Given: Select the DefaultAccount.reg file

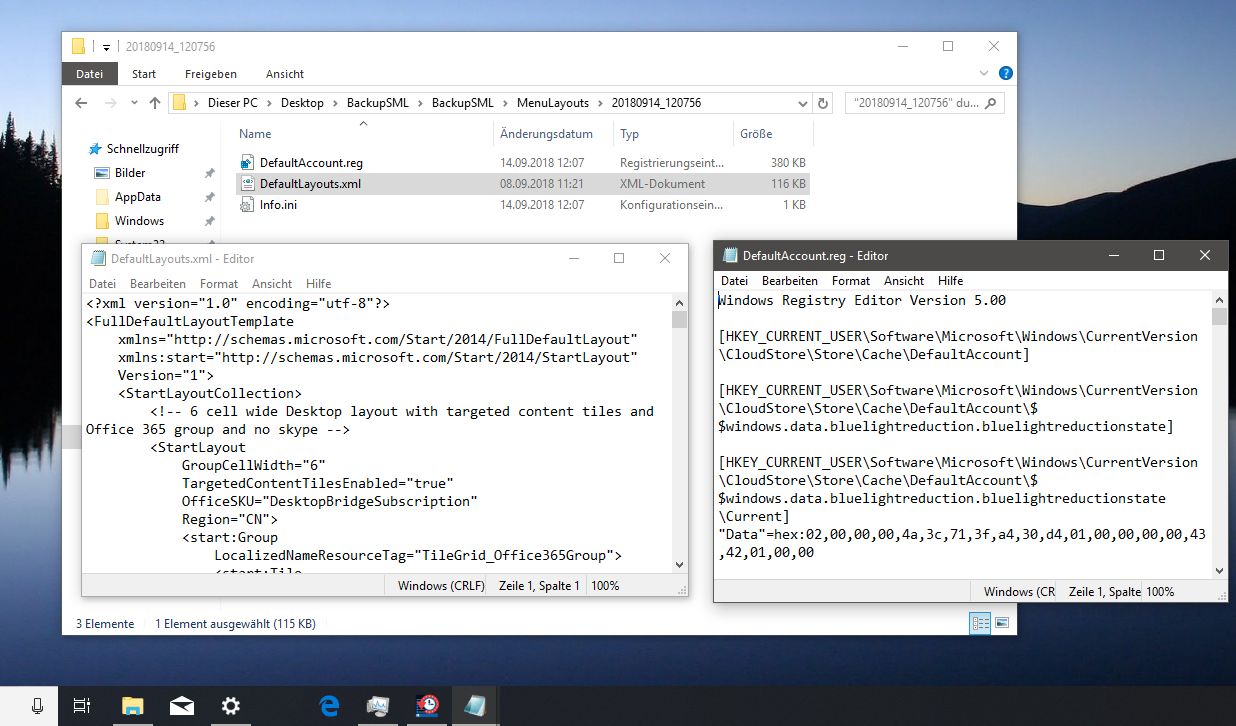Looking at the screenshot, I should point(523,162).
